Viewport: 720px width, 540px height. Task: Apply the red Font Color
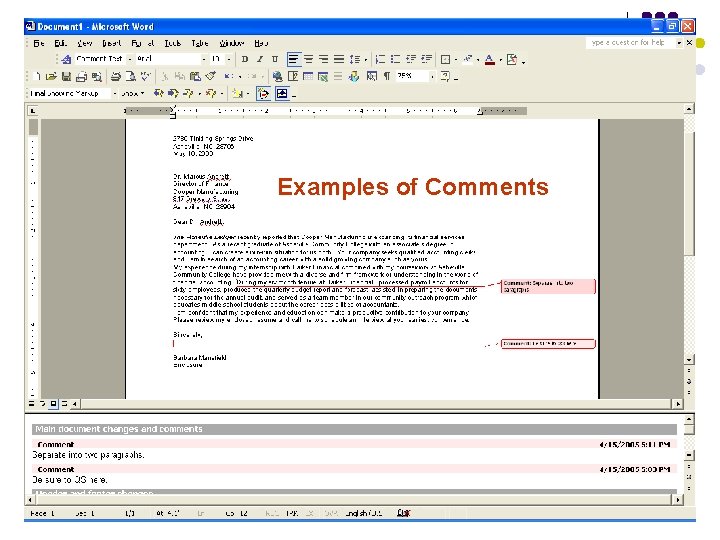click(x=490, y=60)
